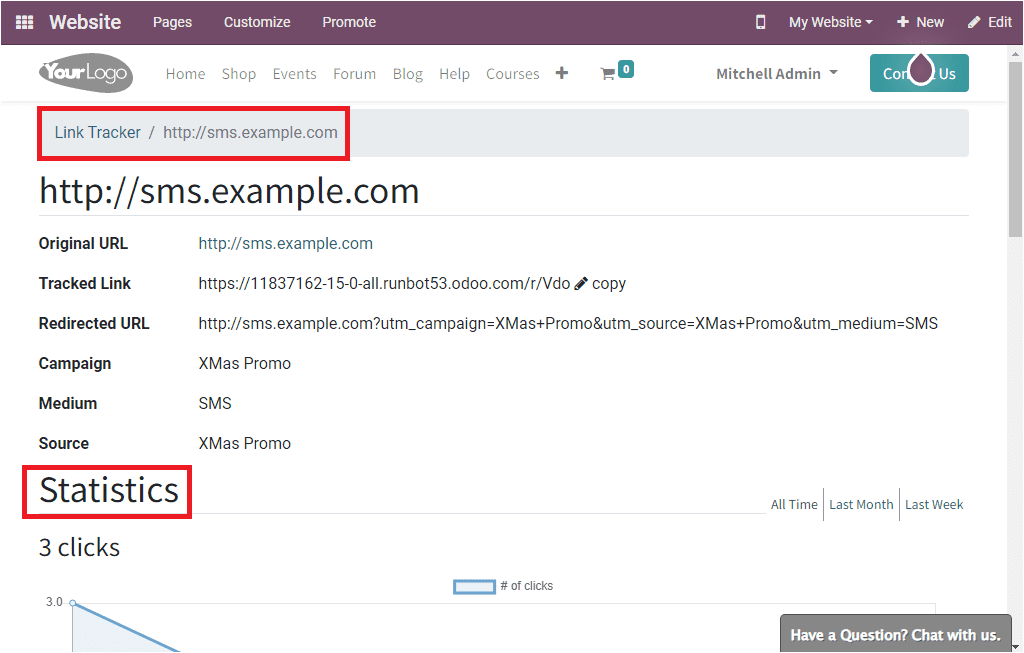
Task: Open the chat widget
Action: pos(894,634)
